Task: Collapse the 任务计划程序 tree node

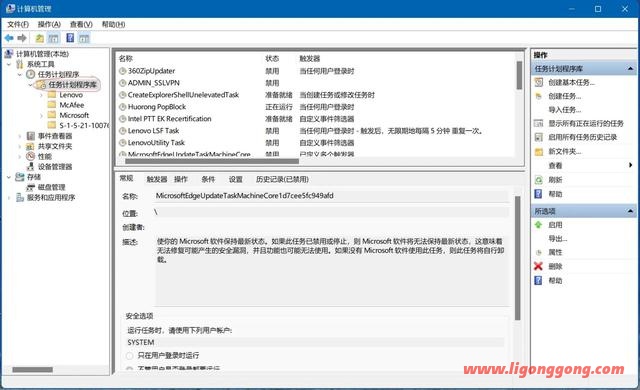Action: [x=20, y=74]
